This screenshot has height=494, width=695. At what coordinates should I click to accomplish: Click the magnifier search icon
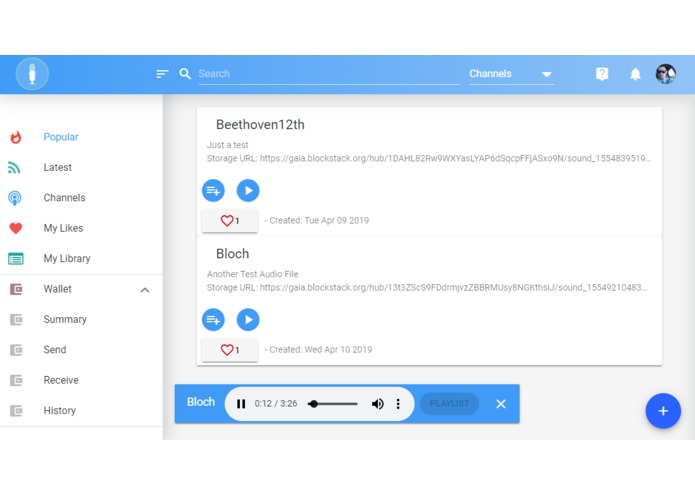pyautogui.click(x=185, y=74)
